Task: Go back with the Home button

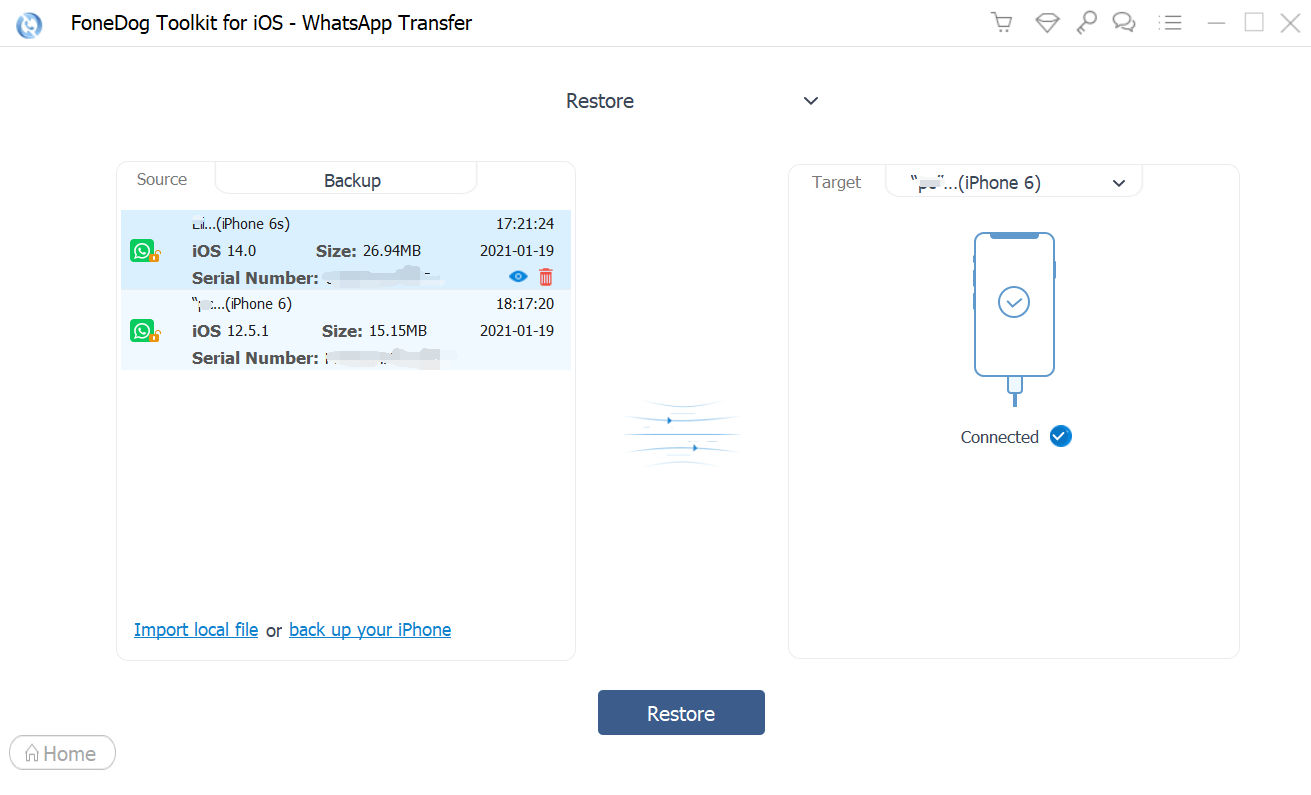Action: click(62, 753)
